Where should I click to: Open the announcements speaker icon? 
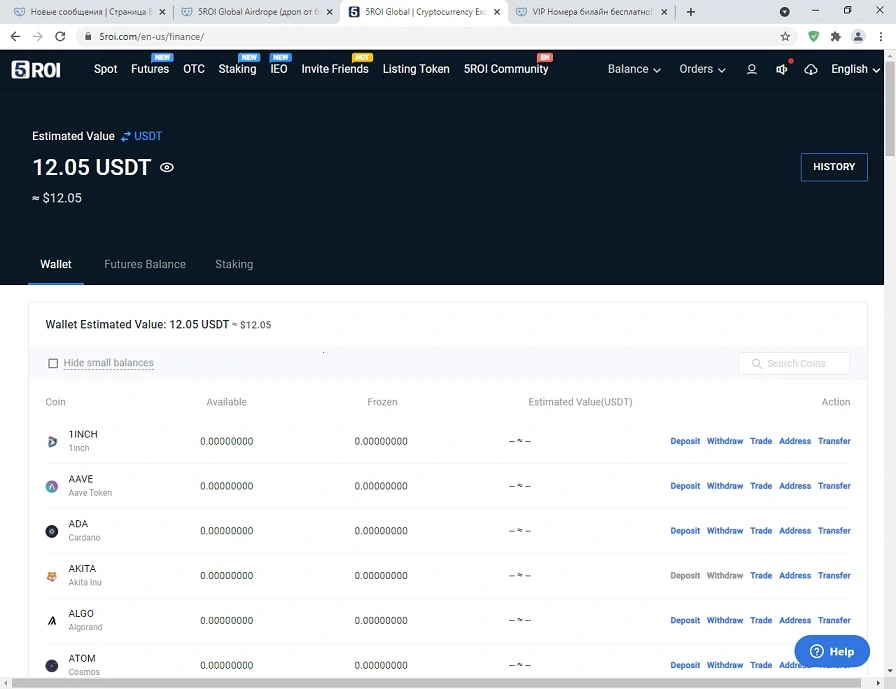point(781,69)
